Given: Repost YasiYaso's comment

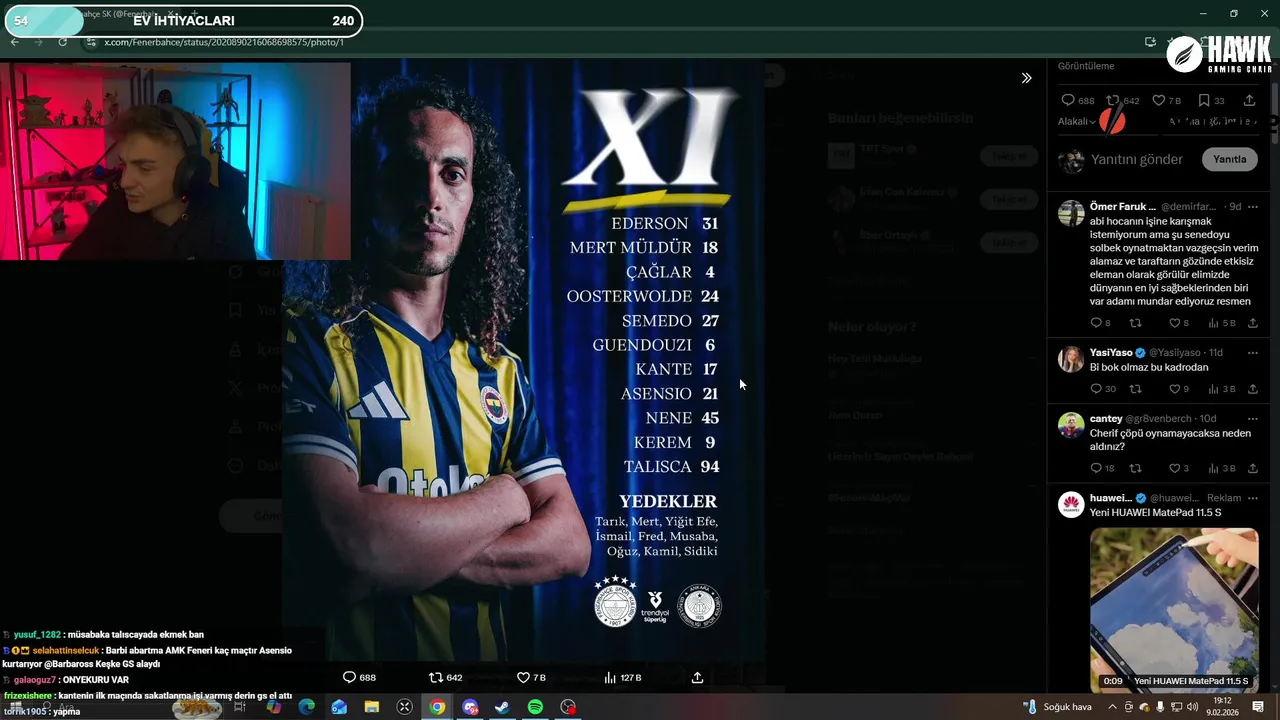Looking at the screenshot, I should point(1135,389).
